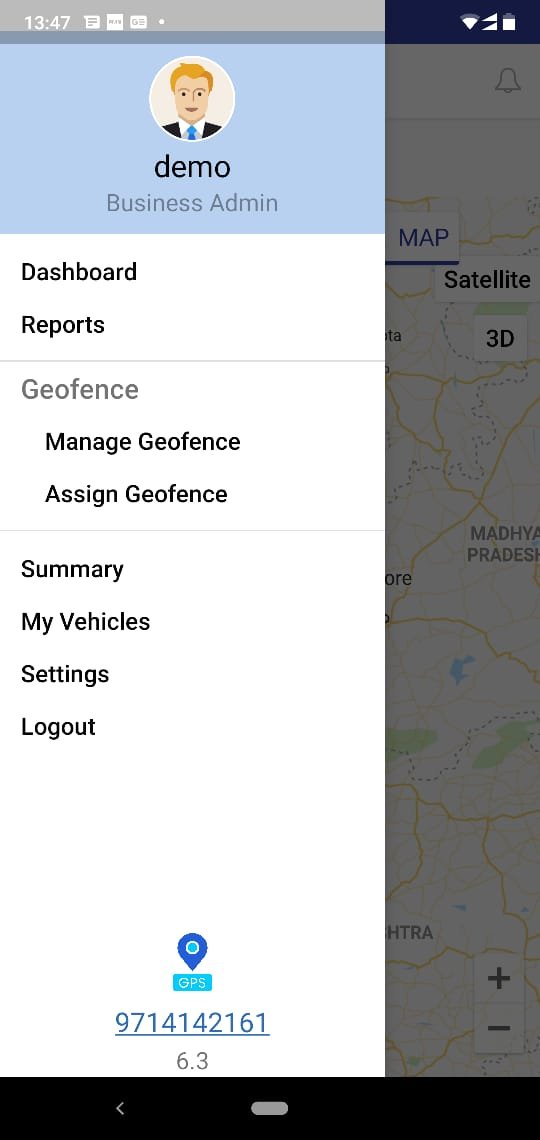The width and height of the screenshot is (540, 1140).
Task: Tap the home pill in navigation bar
Action: pos(270,1108)
